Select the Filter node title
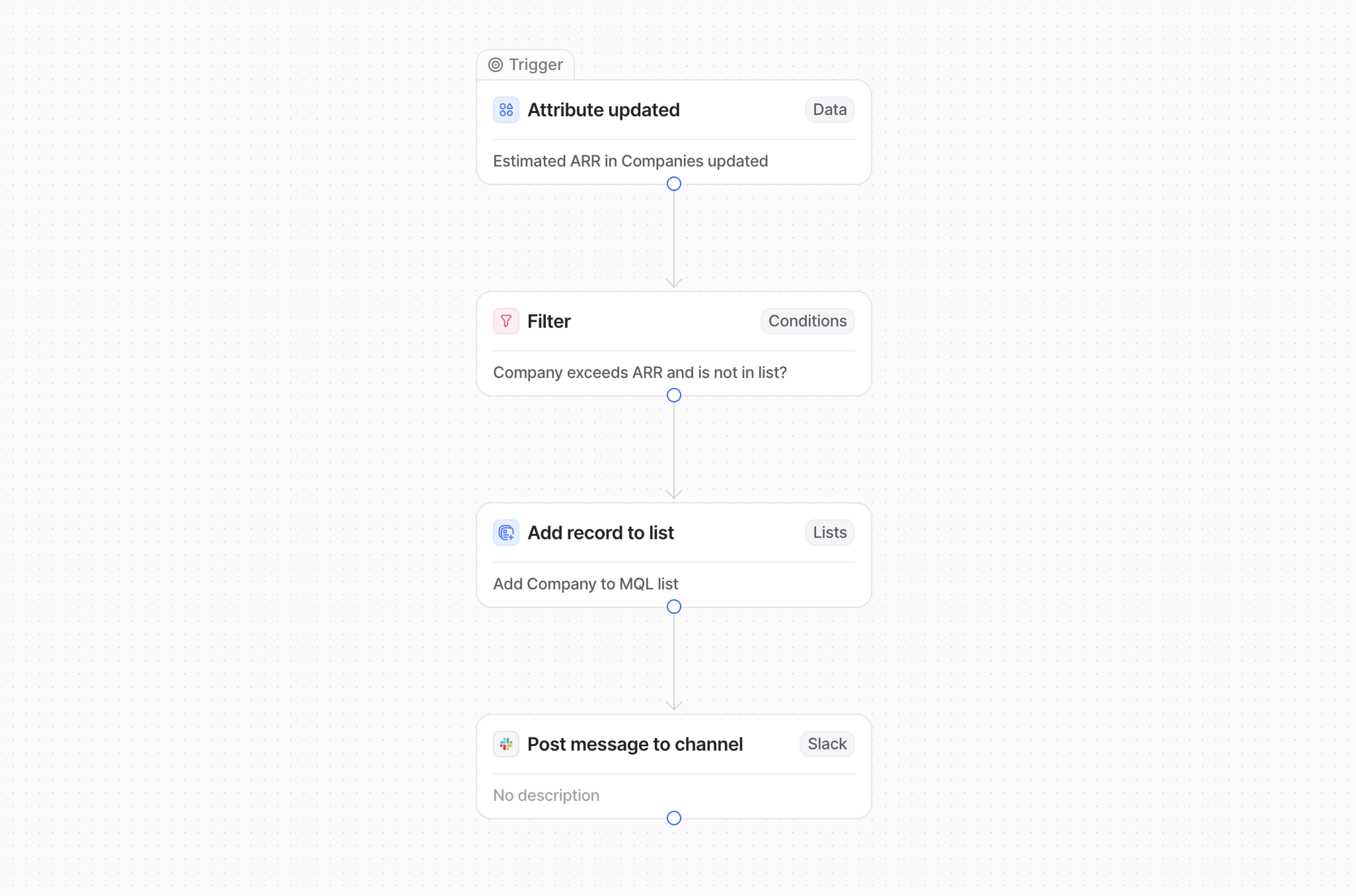 (x=548, y=321)
